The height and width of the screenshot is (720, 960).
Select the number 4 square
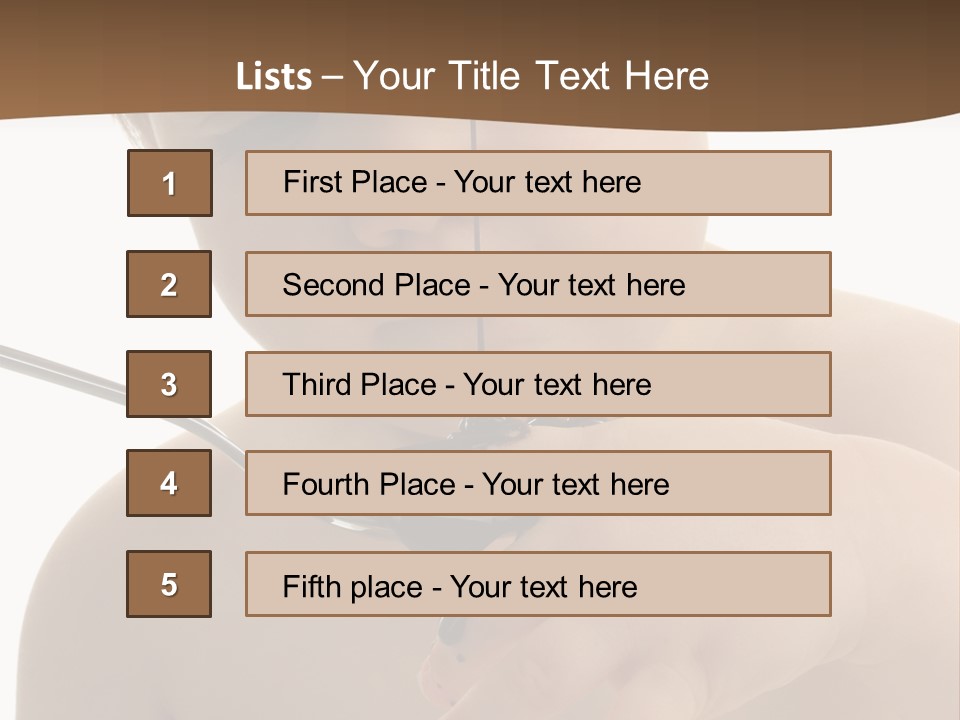click(x=169, y=484)
